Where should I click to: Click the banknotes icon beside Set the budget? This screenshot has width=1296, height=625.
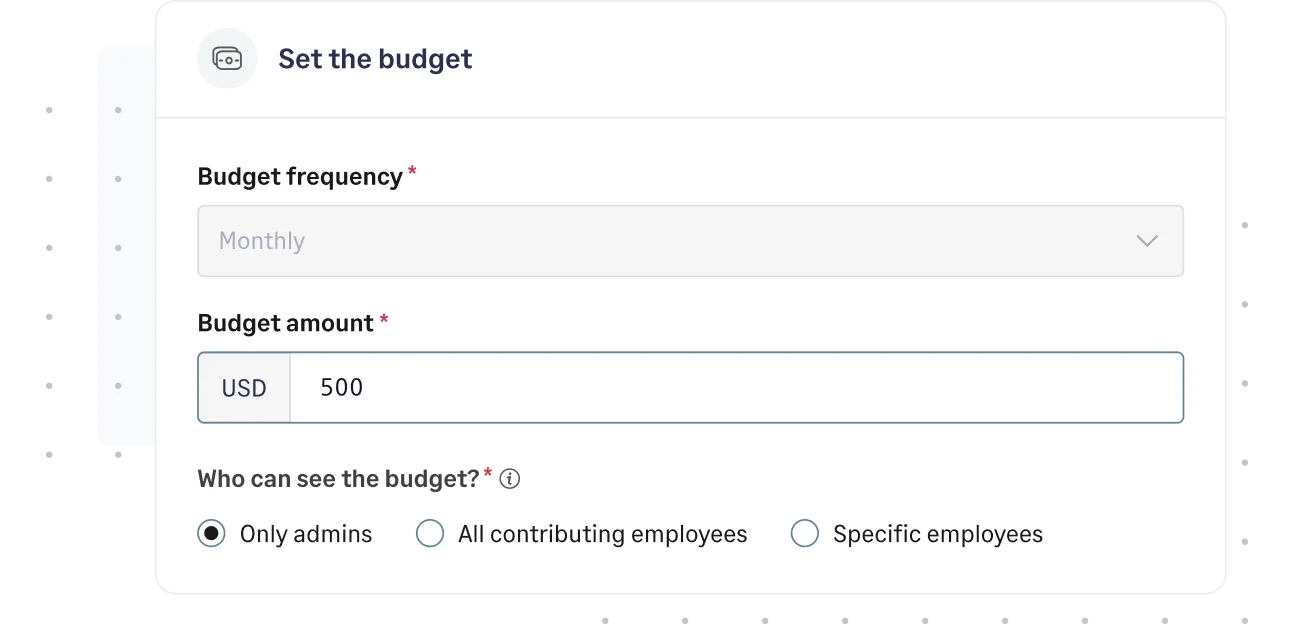227,58
